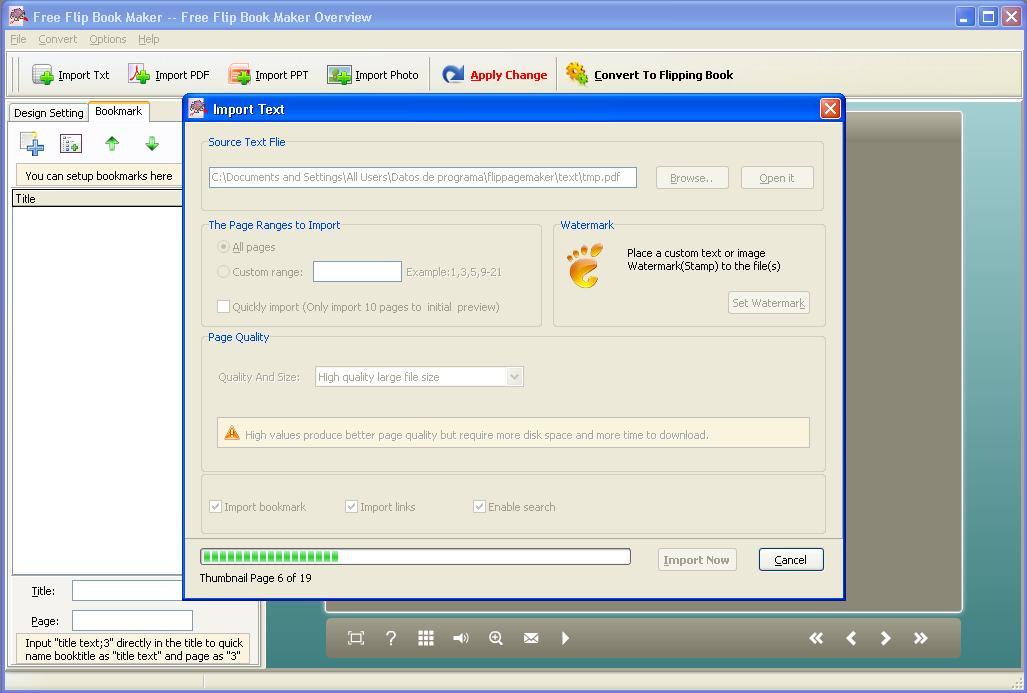Click Apply Change in the toolbar
This screenshot has height=693, width=1027.
tap(495, 75)
